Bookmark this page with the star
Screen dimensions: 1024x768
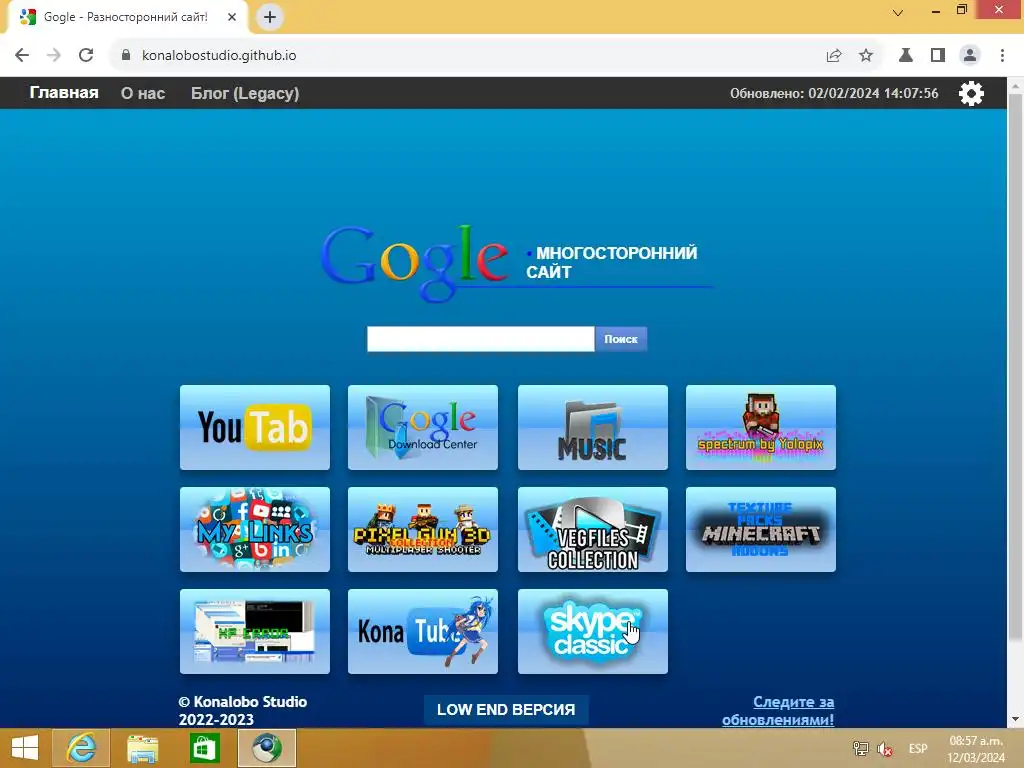coord(866,56)
